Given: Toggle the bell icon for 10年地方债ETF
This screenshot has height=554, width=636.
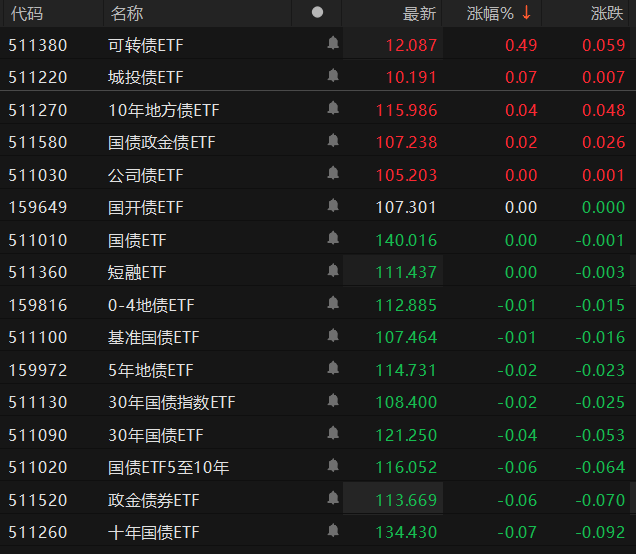Looking at the screenshot, I should 332,109.
